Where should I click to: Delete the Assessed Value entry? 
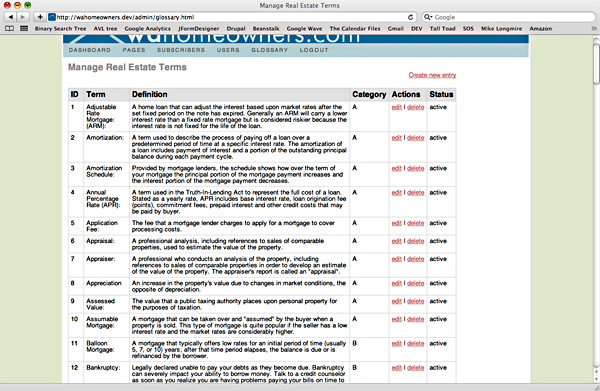416,301
